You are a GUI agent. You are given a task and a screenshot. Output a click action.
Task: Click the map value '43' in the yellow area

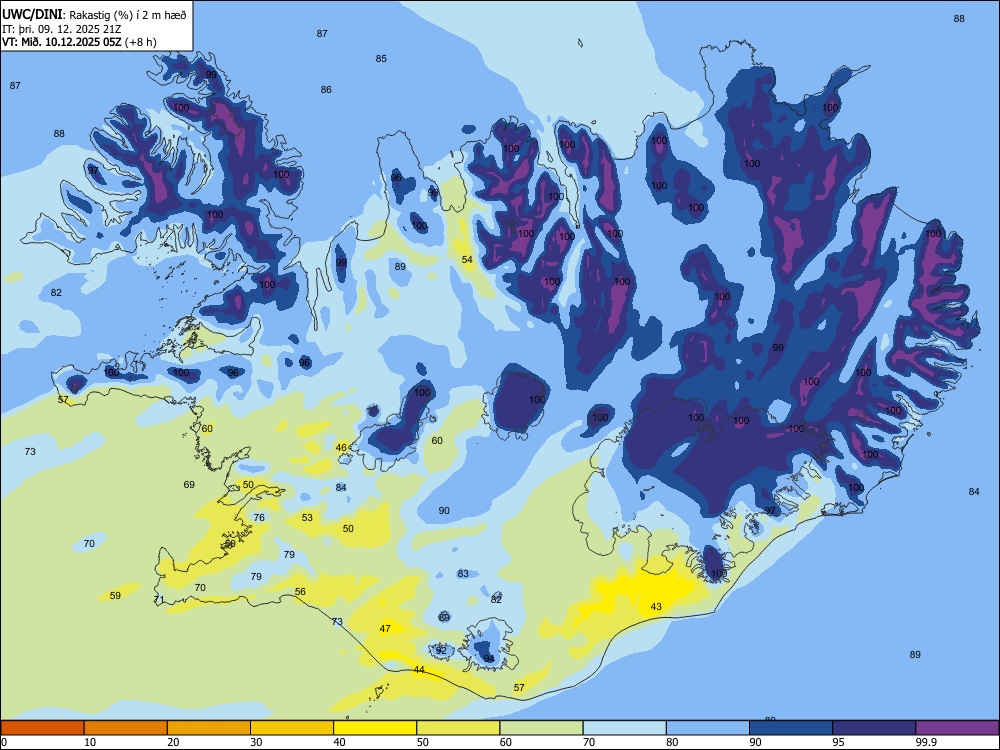click(656, 607)
